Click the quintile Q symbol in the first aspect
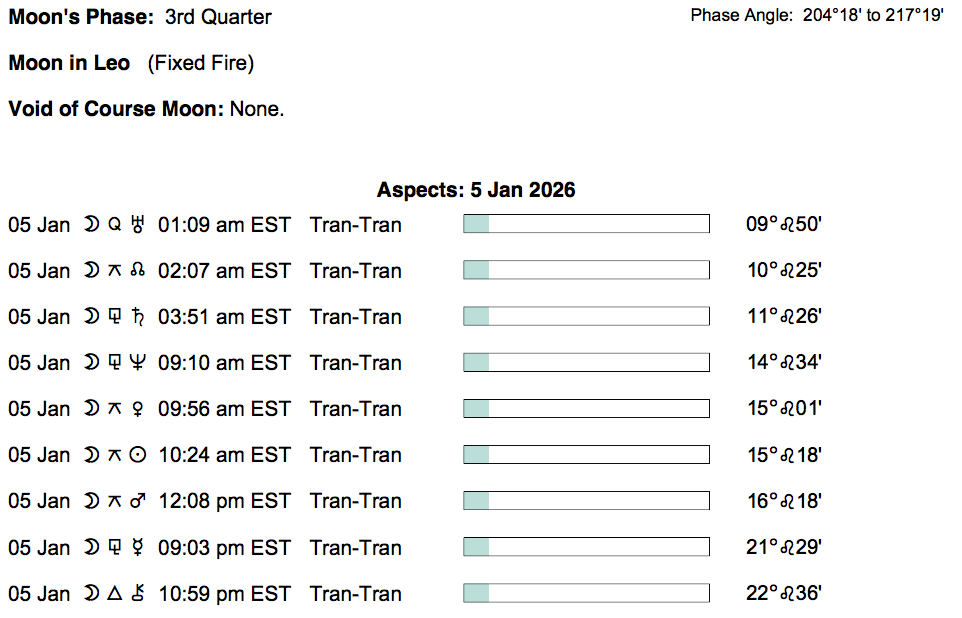This screenshot has width=962, height=618. pyautogui.click(x=114, y=225)
